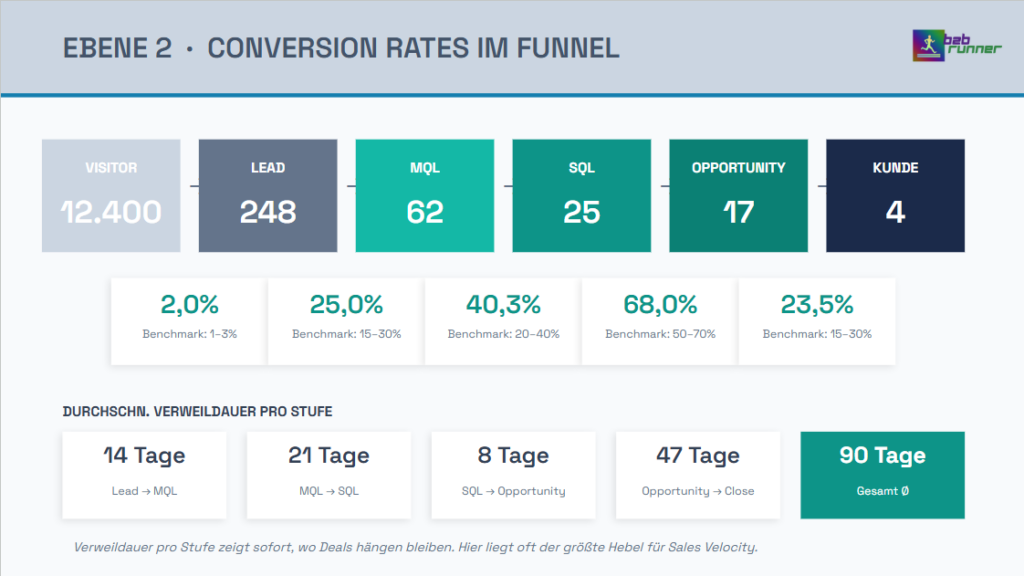Click the 14 Tage Lead to MQL card
The image size is (1024, 576).
point(144,474)
